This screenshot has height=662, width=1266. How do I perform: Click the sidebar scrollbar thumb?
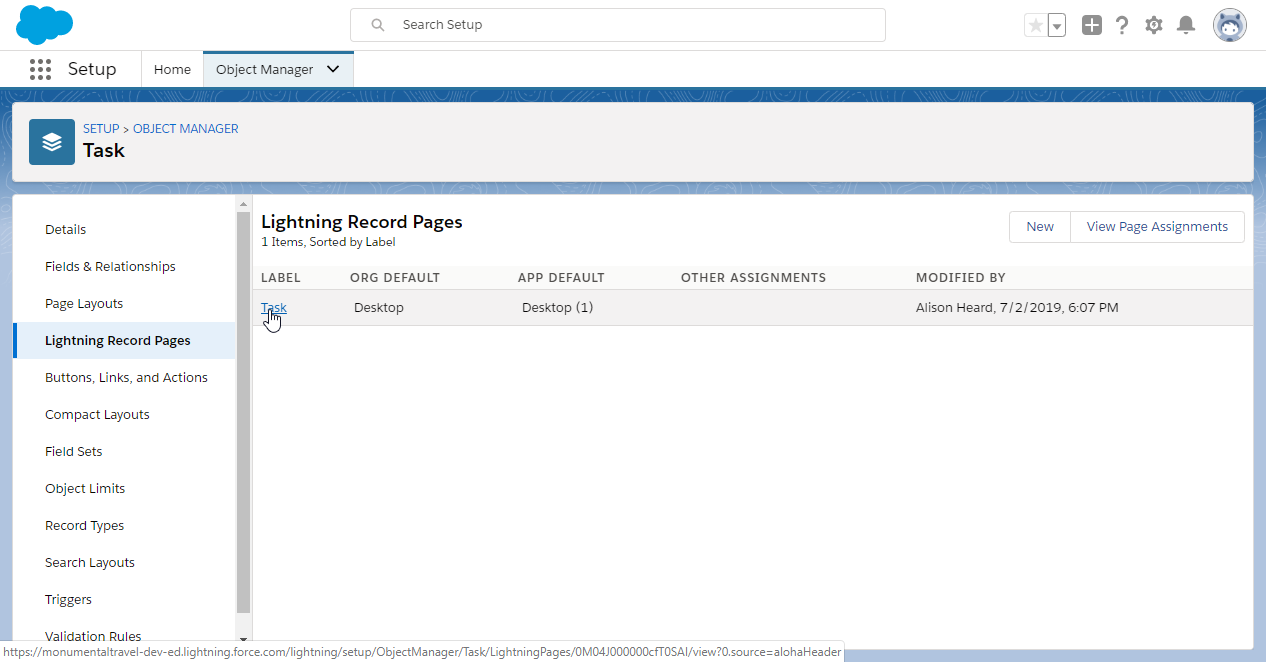(x=243, y=412)
